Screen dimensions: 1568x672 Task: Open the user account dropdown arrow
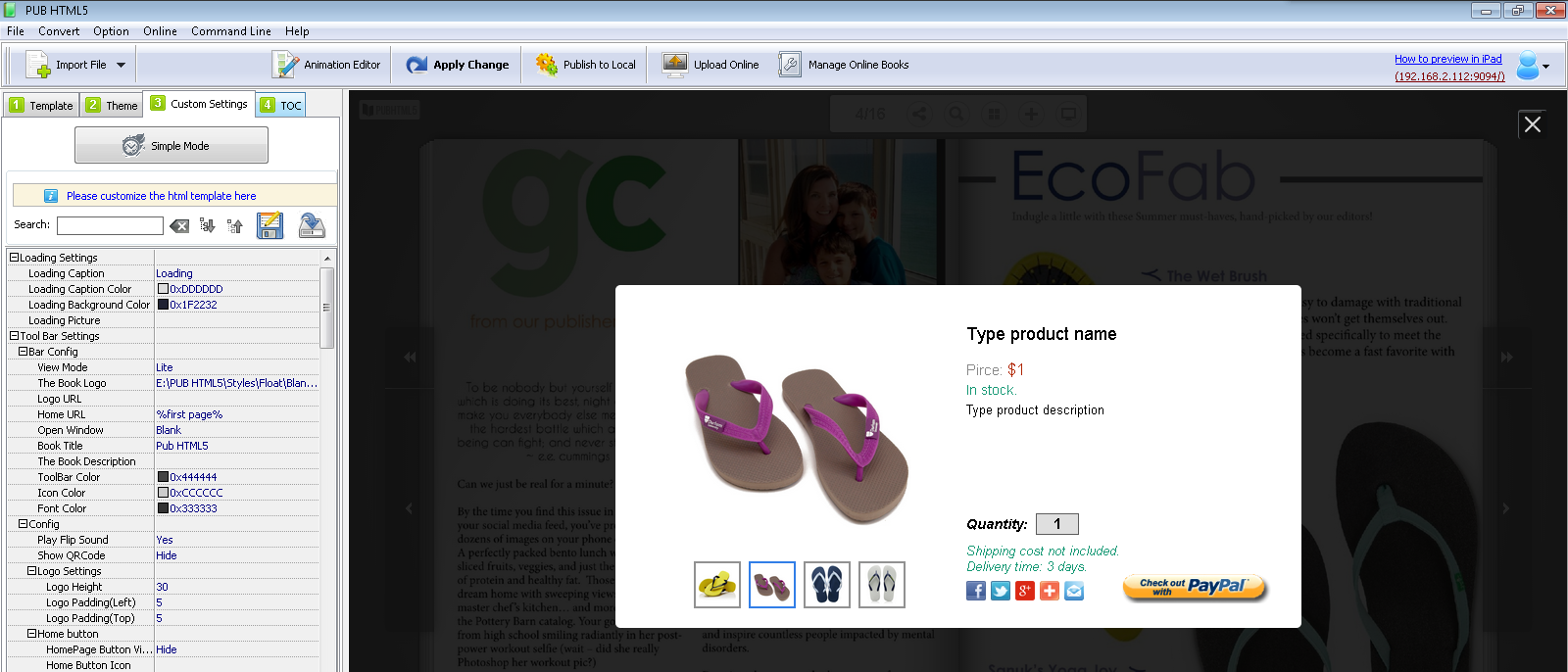1545,67
